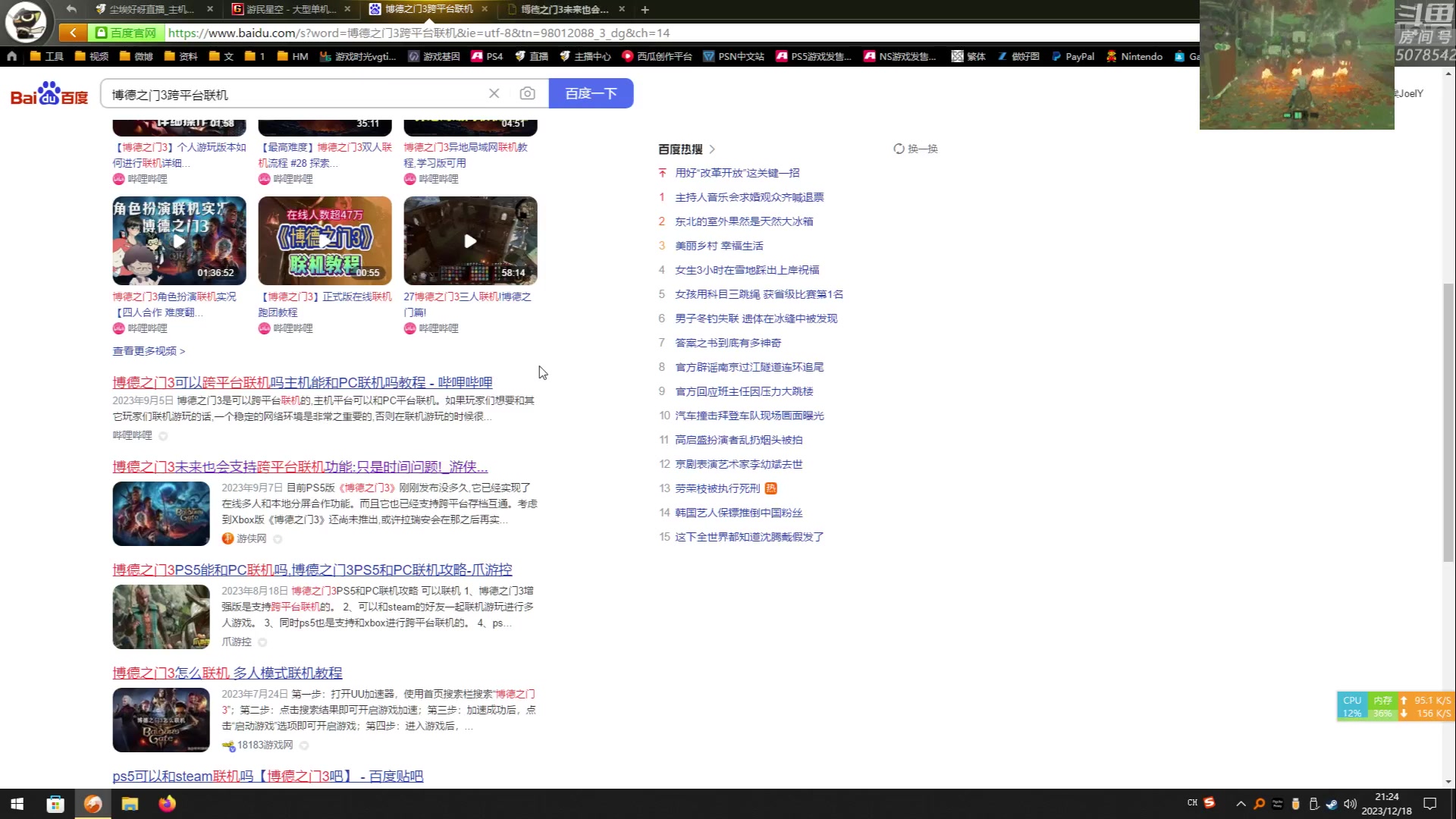The image size is (1456, 819).
Task: Clear the search box with X
Action: 494,93
